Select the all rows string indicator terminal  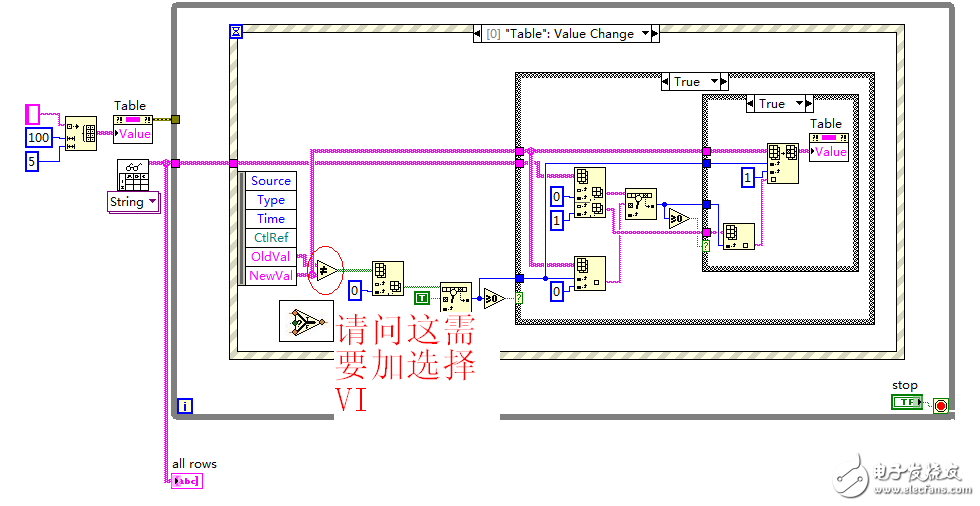tap(187, 480)
